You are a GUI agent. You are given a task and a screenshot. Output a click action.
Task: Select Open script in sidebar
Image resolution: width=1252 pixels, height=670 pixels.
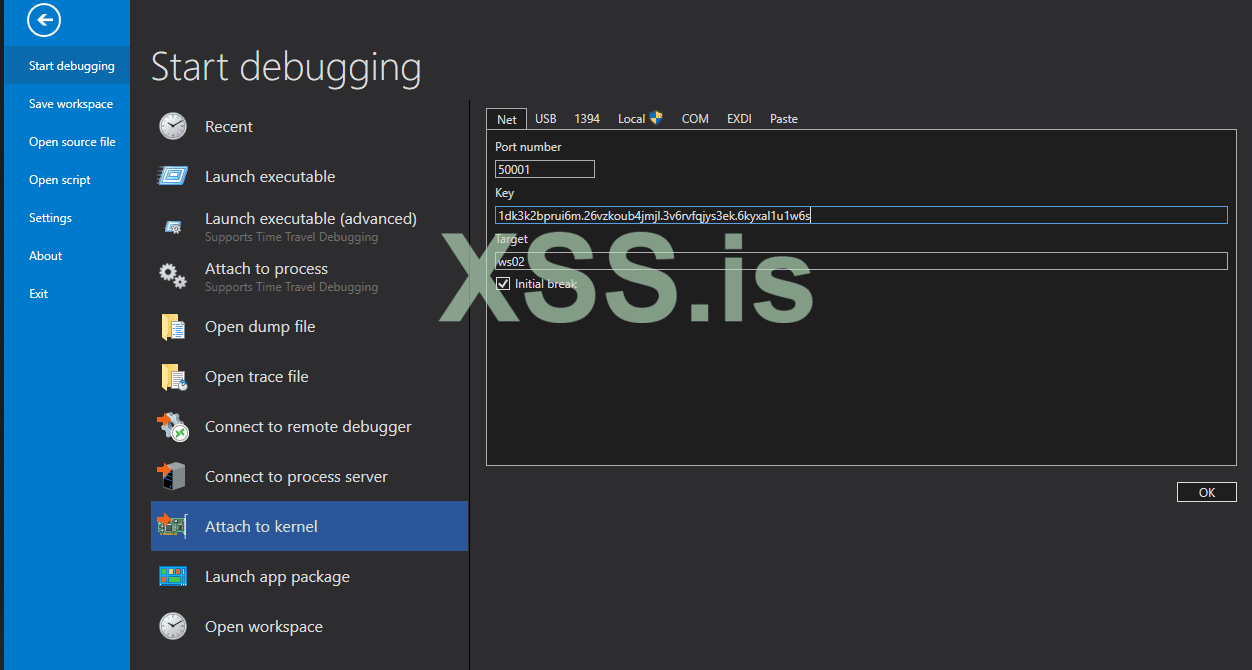click(67, 180)
